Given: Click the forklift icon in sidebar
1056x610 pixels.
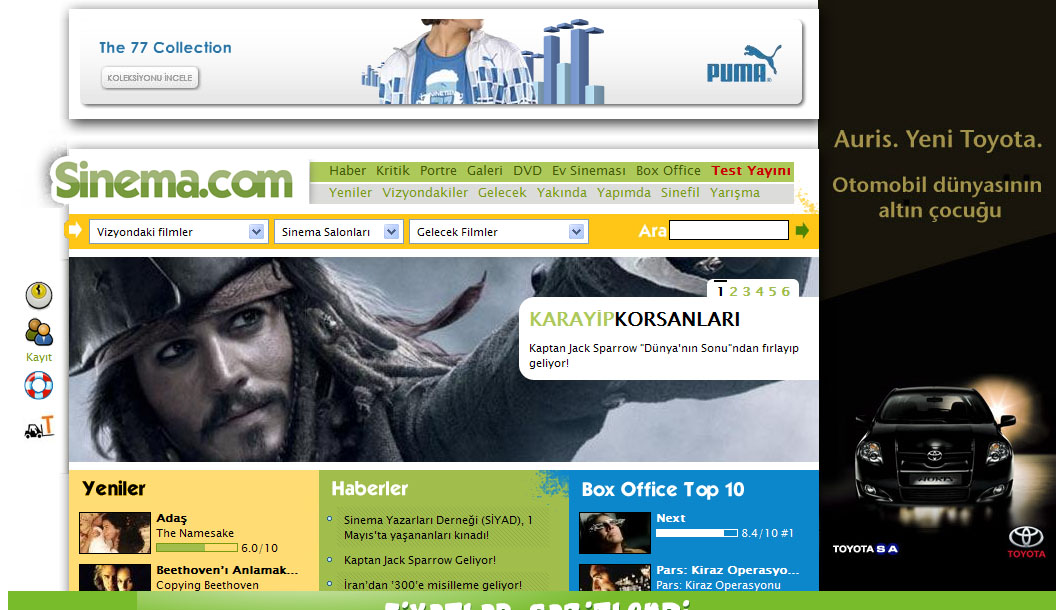Looking at the screenshot, I should (x=39, y=428).
